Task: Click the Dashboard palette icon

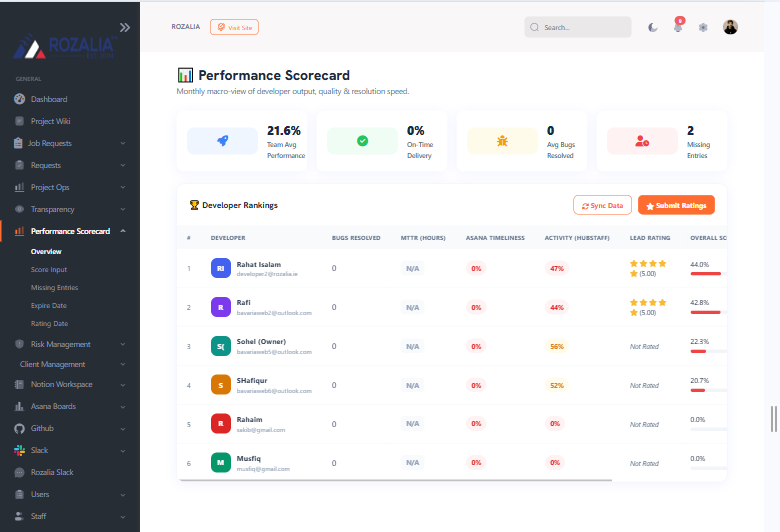Action: point(19,99)
